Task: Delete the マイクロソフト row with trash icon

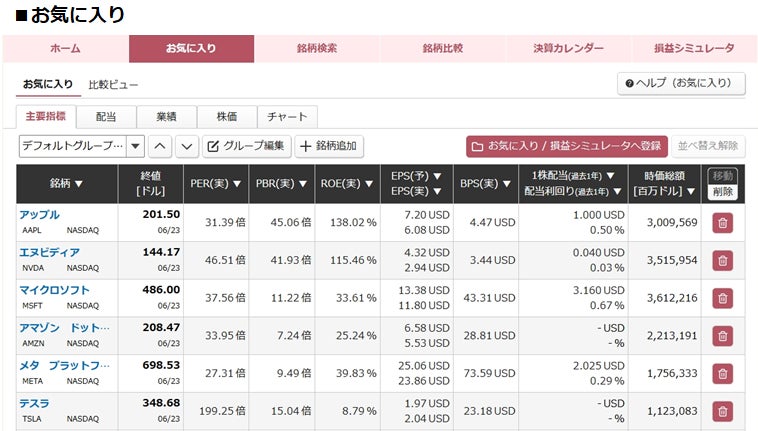Action: [722, 298]
